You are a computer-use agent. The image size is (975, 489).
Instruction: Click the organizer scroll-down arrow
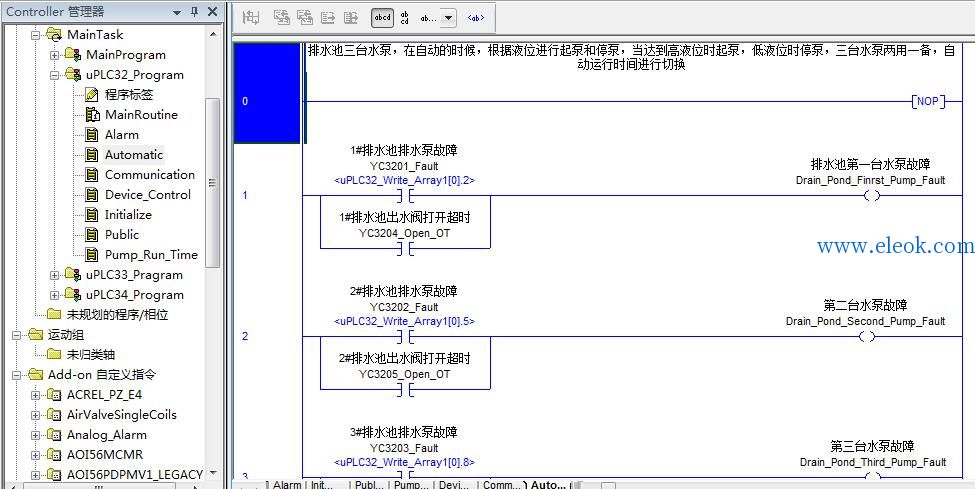[213, 473]
